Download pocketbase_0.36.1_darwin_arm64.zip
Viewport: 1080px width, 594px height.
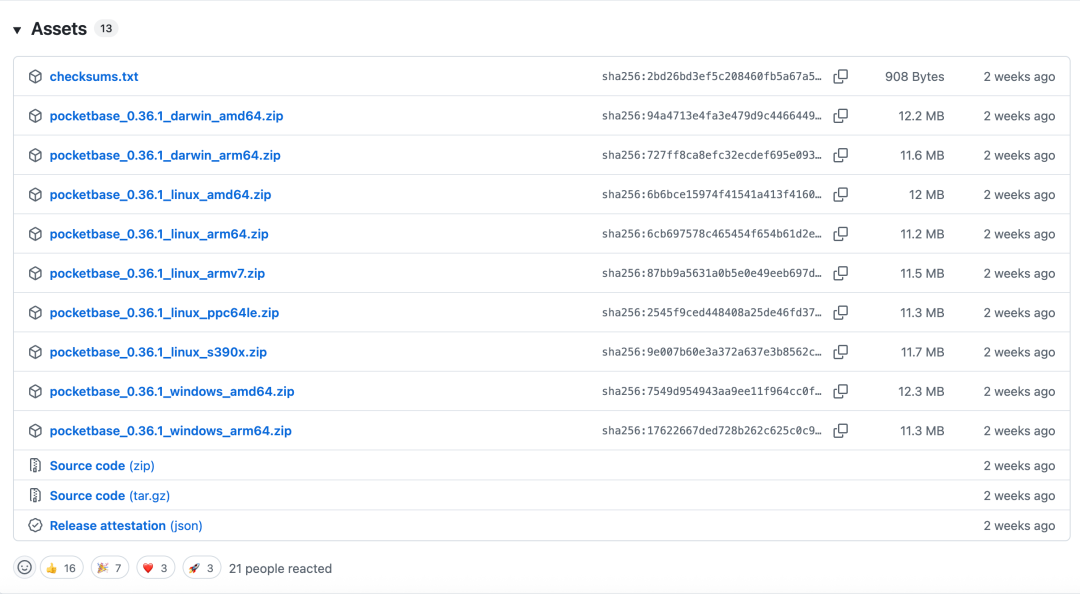tap(166, 155)
